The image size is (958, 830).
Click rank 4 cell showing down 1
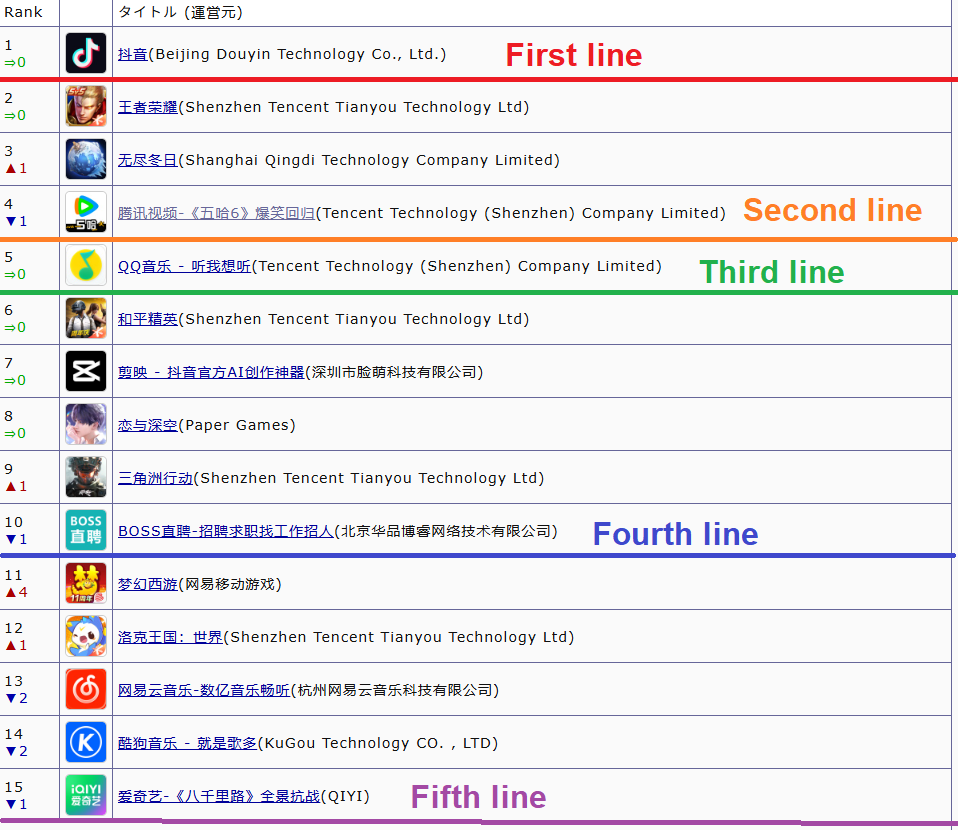(29, 212)
